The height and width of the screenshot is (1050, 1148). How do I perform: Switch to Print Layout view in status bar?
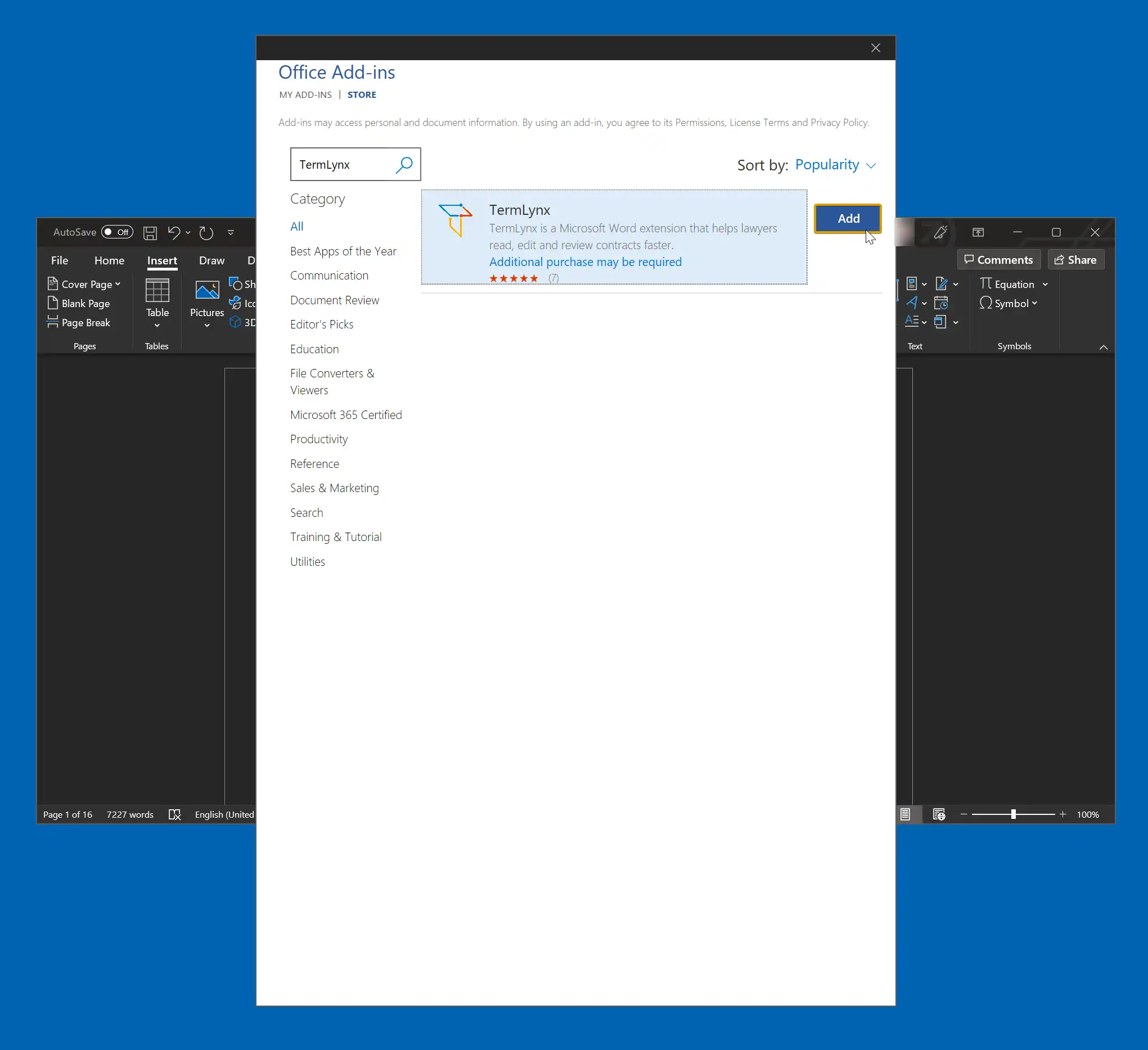click(906, 815)
